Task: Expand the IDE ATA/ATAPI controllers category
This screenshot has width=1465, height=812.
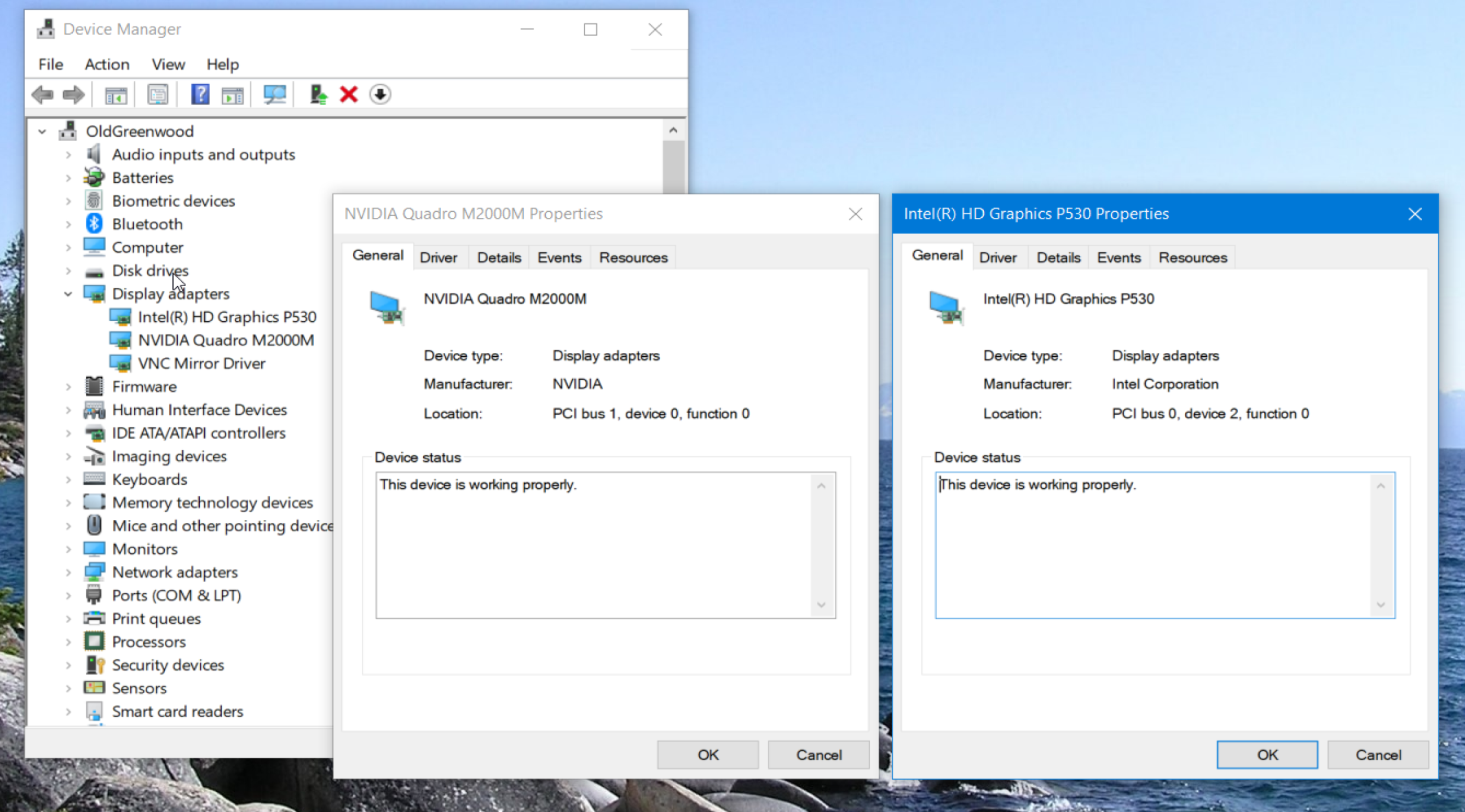Action: click(x=68, y=433)
